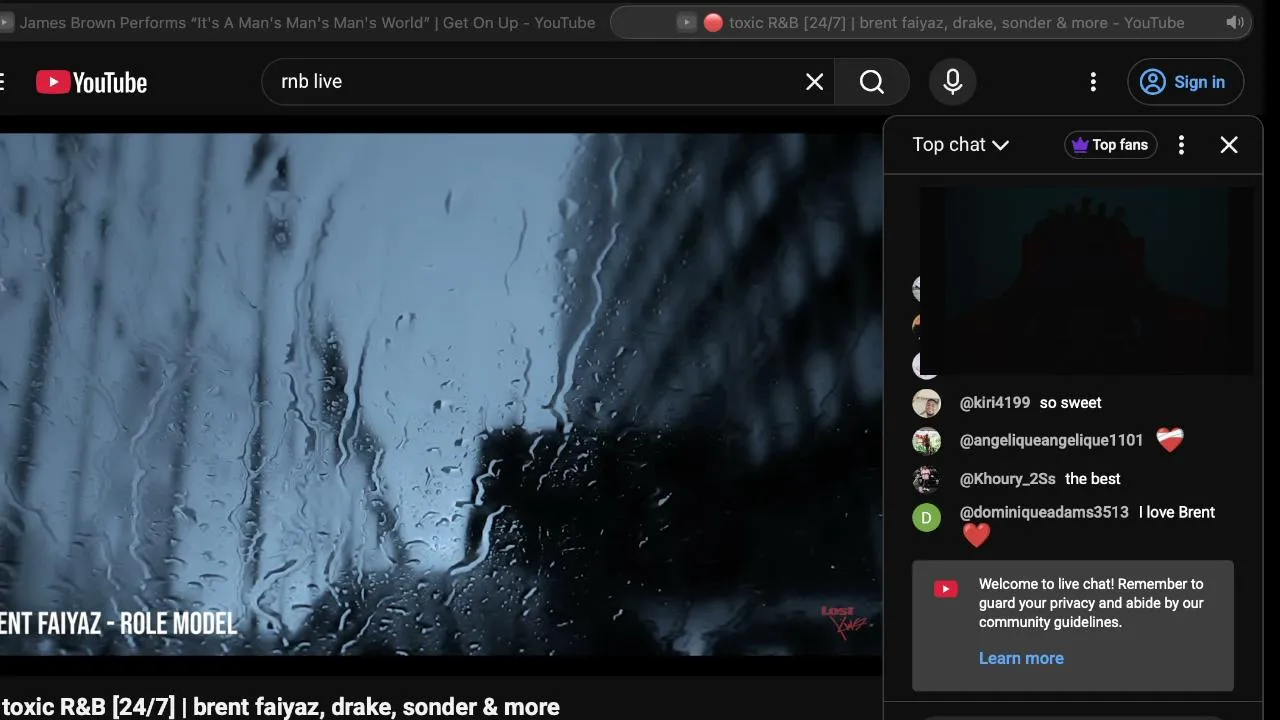Click the play icon in the toxic R&B tab
Image resolution: width=1280 pixels, height=720 pixels.
point(686,22)
